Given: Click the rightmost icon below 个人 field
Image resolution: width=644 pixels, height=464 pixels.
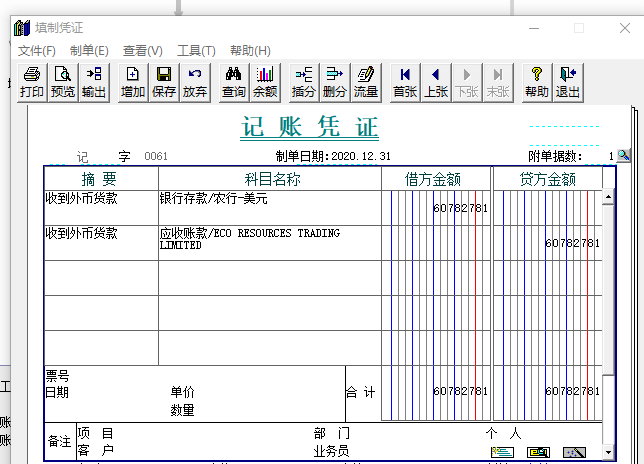Looking at the screenshot, I should 574,452.
